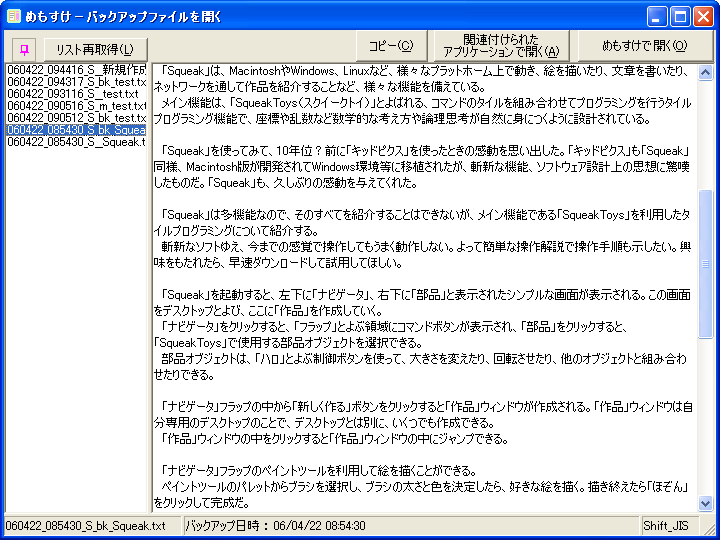Select the 060422_090516_S_m_test.txt entry
Image resolution: width=720 pixels, height=540 pixels.
point(76,106)
